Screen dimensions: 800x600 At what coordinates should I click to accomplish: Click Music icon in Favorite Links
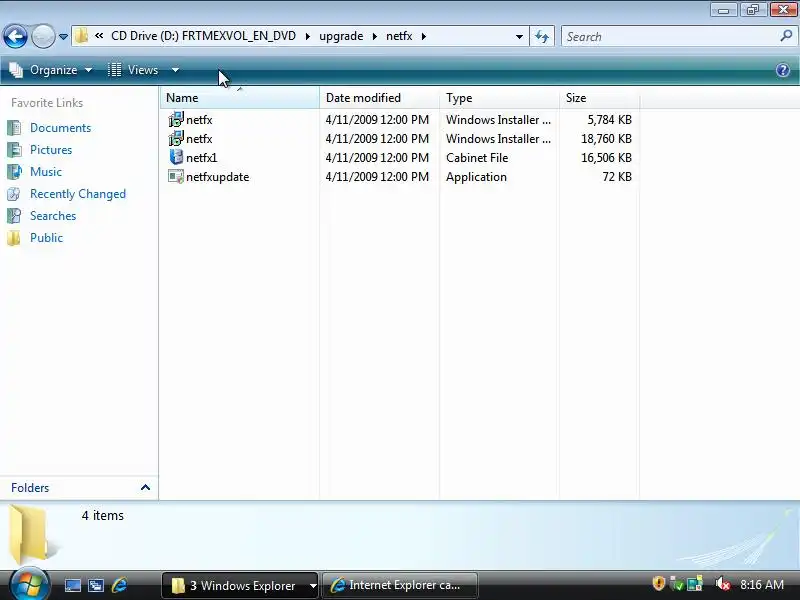pyautogui.click(x=14, y=171)
